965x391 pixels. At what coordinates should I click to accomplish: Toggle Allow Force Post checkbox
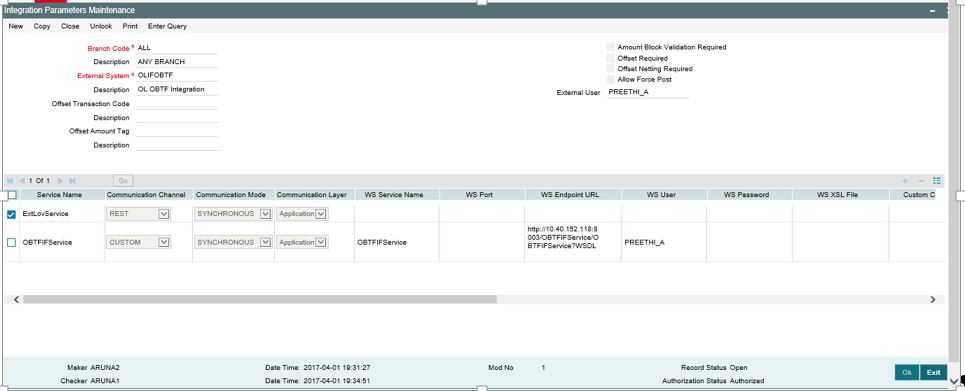coord(610,79)
